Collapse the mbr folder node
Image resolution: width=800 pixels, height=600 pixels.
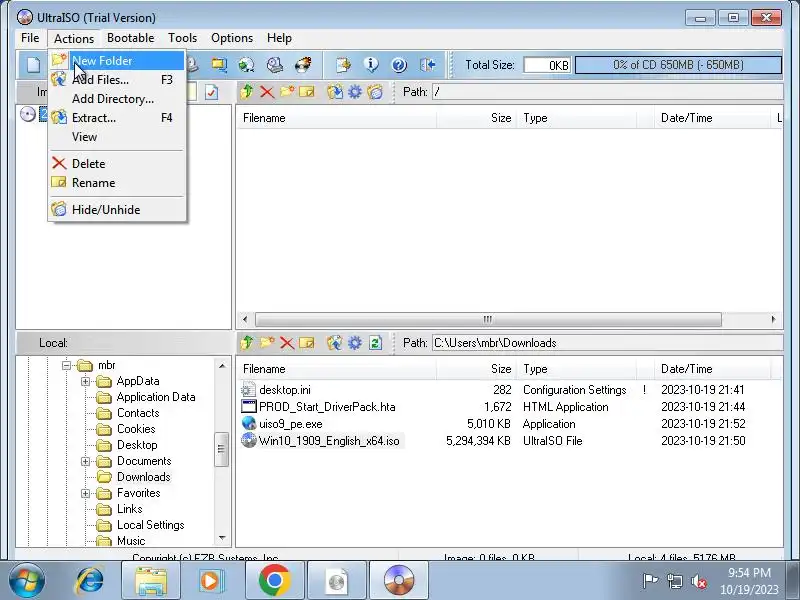pos(66,365)
